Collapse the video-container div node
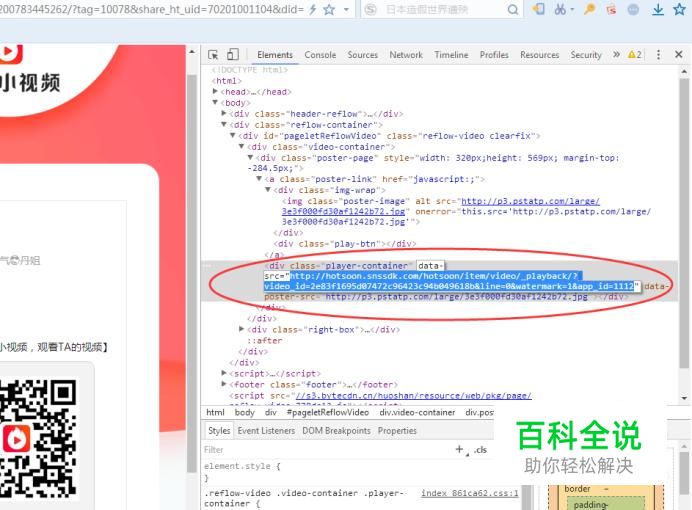This screenshot has height=510, width=692. [242, 146]
